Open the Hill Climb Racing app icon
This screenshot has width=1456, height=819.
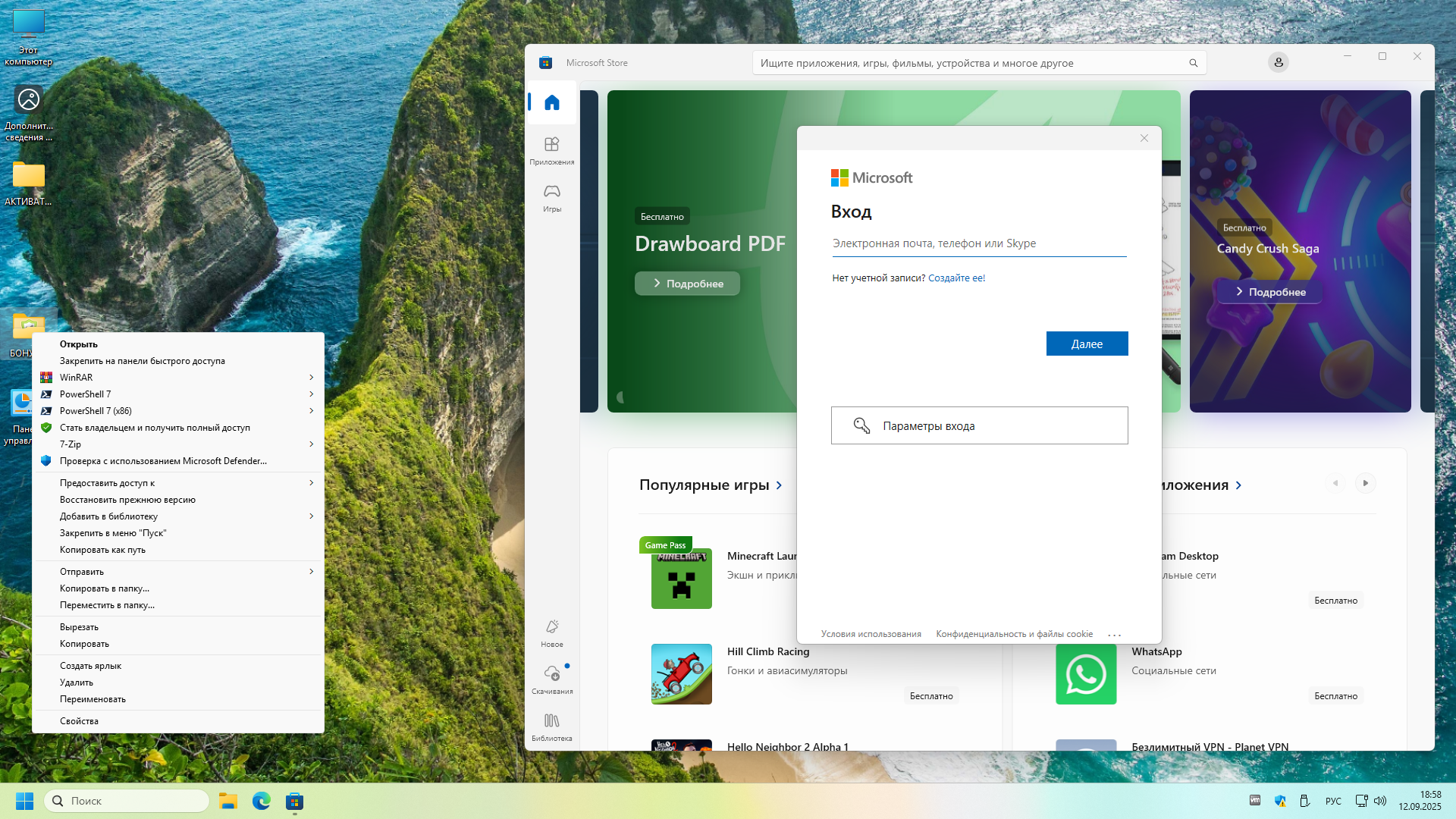coord(682,674)
